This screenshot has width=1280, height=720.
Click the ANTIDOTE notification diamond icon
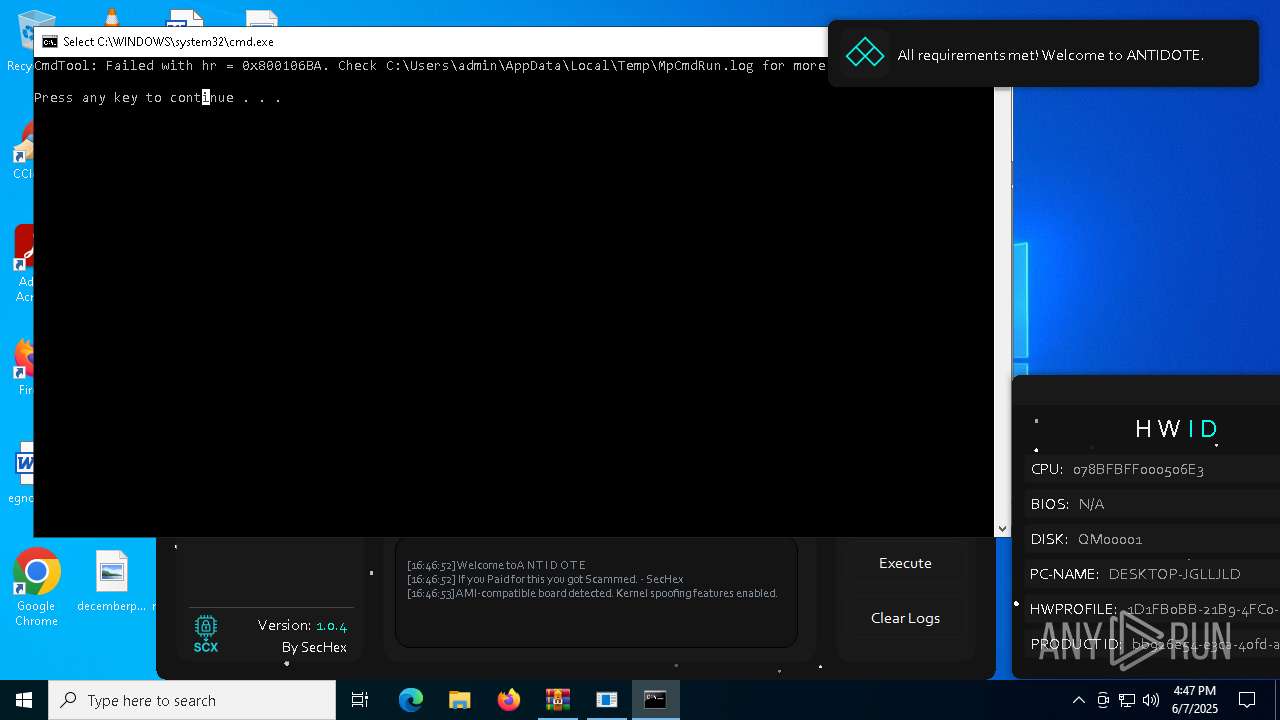(x=865, y=54)
